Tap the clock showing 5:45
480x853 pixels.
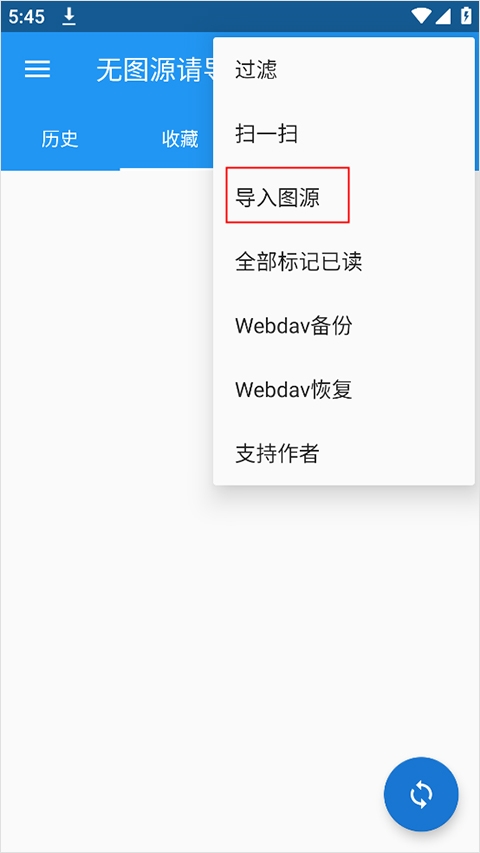pos(26,17)
